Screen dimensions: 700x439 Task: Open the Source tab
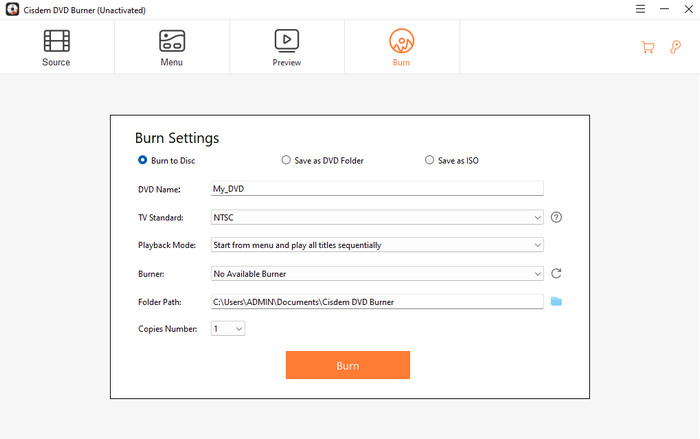click(x=56, y=47)
